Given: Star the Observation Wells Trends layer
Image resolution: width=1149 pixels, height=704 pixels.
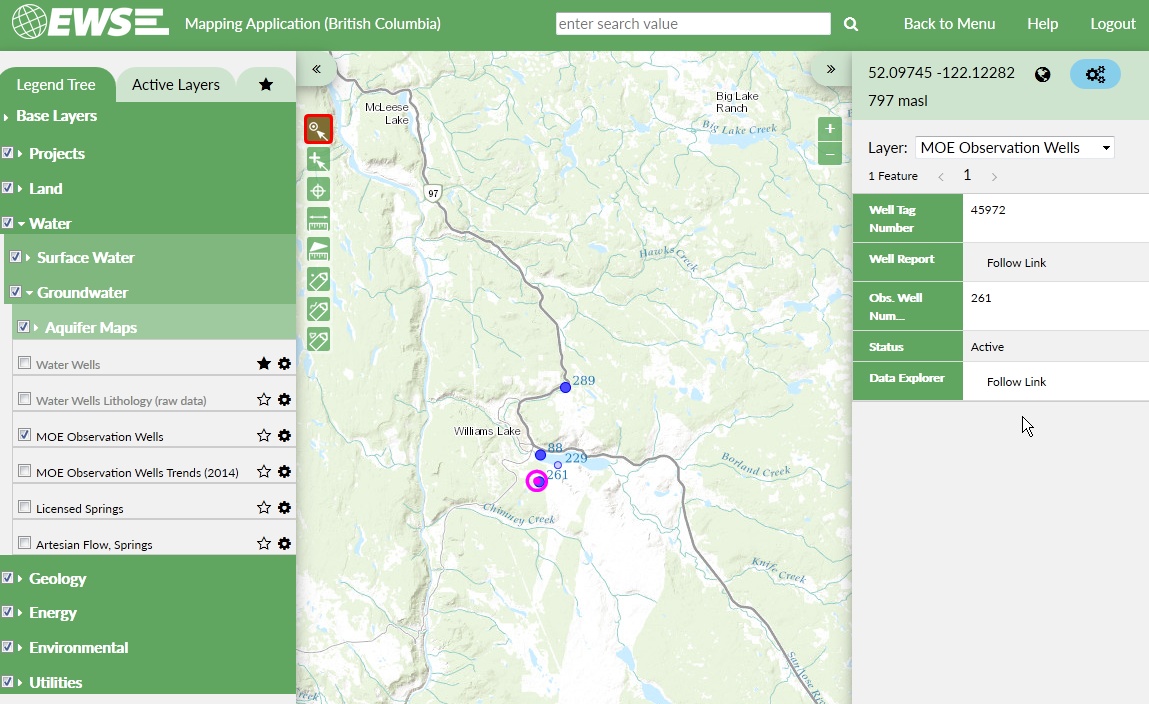Looking at the screenshot, I should [264, 471].
